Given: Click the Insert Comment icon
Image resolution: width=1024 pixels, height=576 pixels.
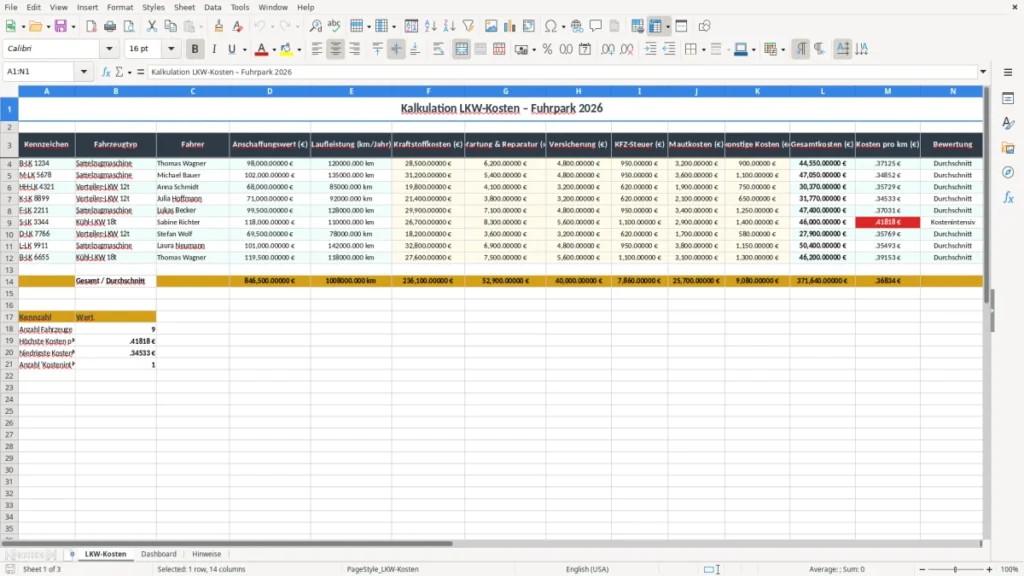Looking at the screenshot, I should [x=596, y=26].
